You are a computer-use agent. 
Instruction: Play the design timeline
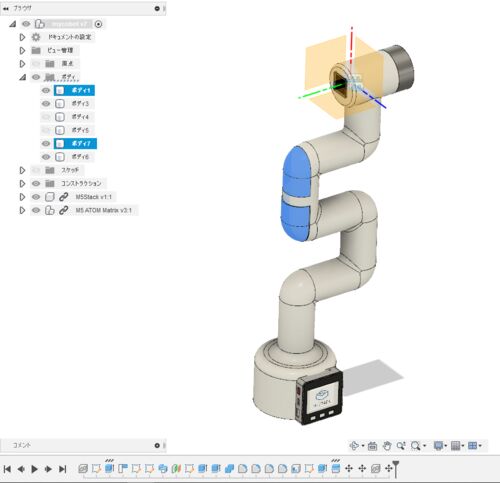(x=34, y=469)
